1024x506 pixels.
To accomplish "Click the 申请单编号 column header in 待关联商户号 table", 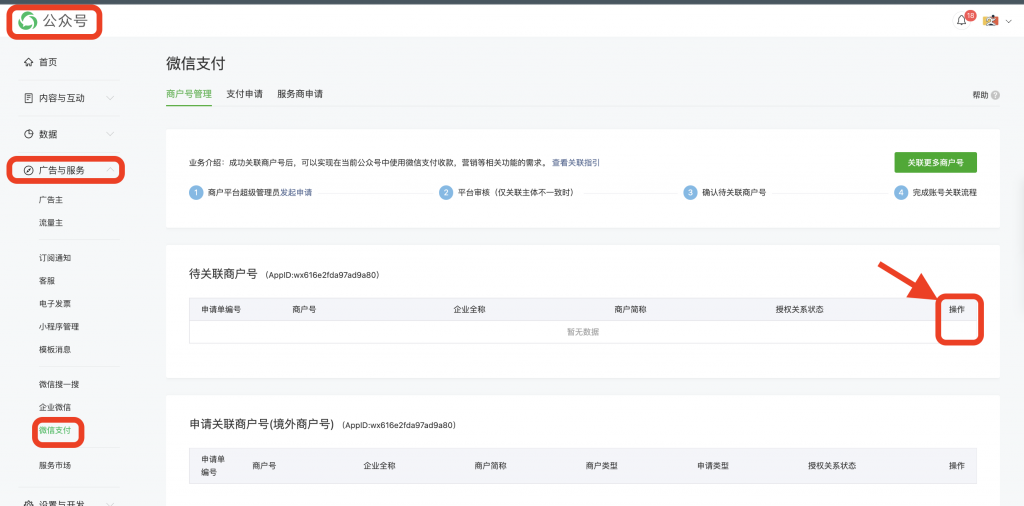I will [221, 309].
